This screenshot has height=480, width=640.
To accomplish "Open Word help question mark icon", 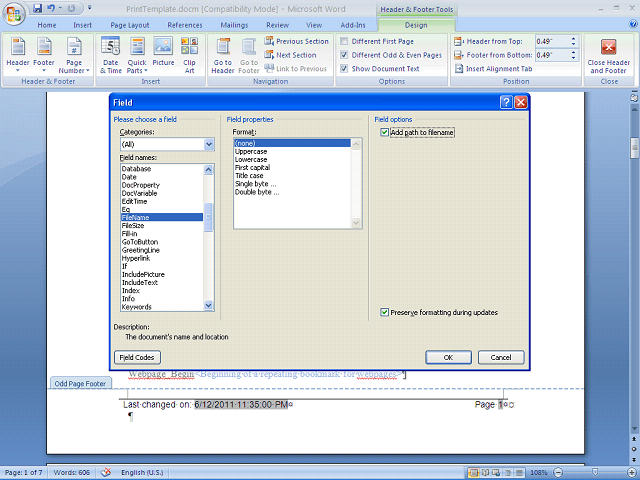I will (633, 24).
